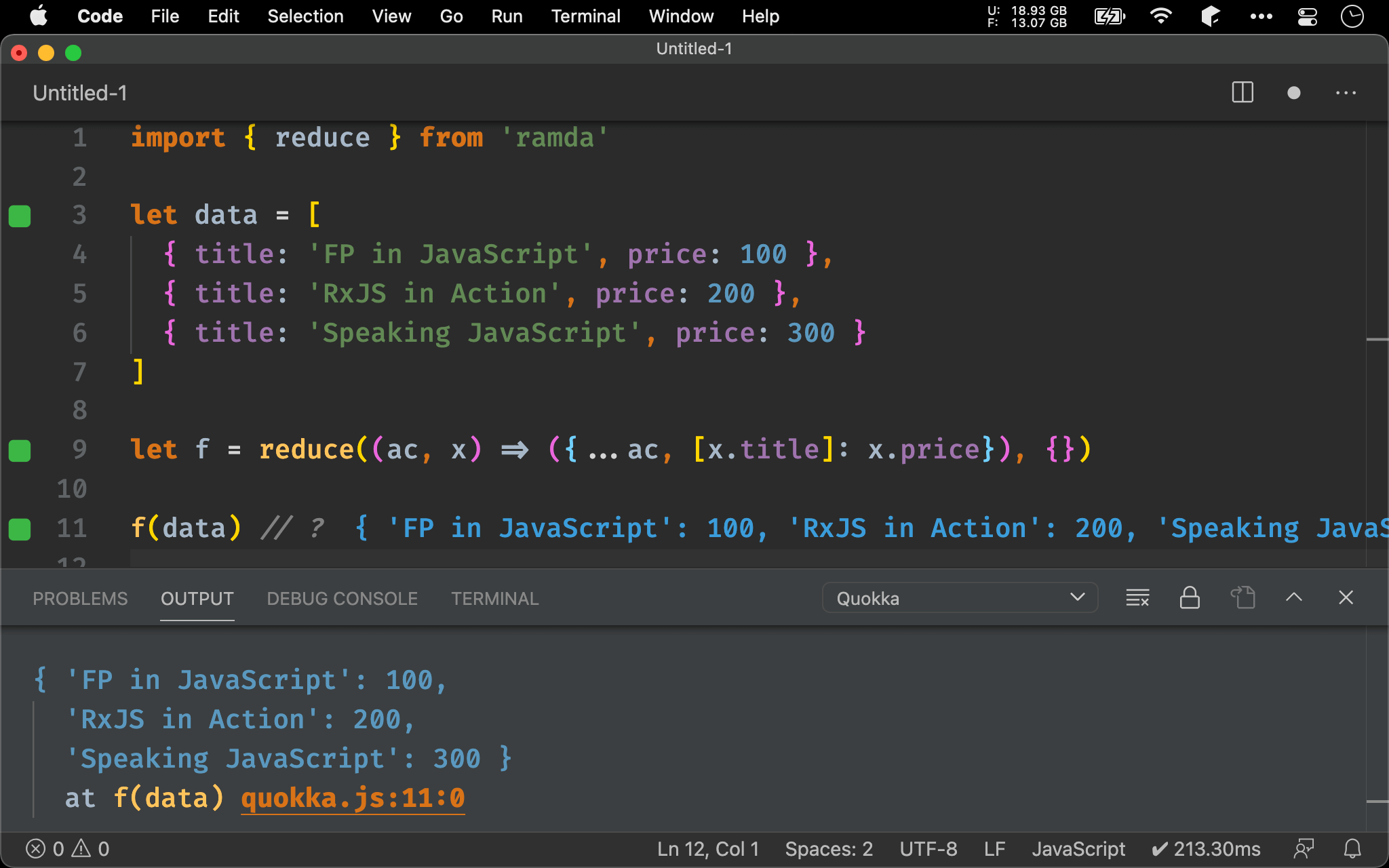Click the split editor icon

(x=1242, y=93)
